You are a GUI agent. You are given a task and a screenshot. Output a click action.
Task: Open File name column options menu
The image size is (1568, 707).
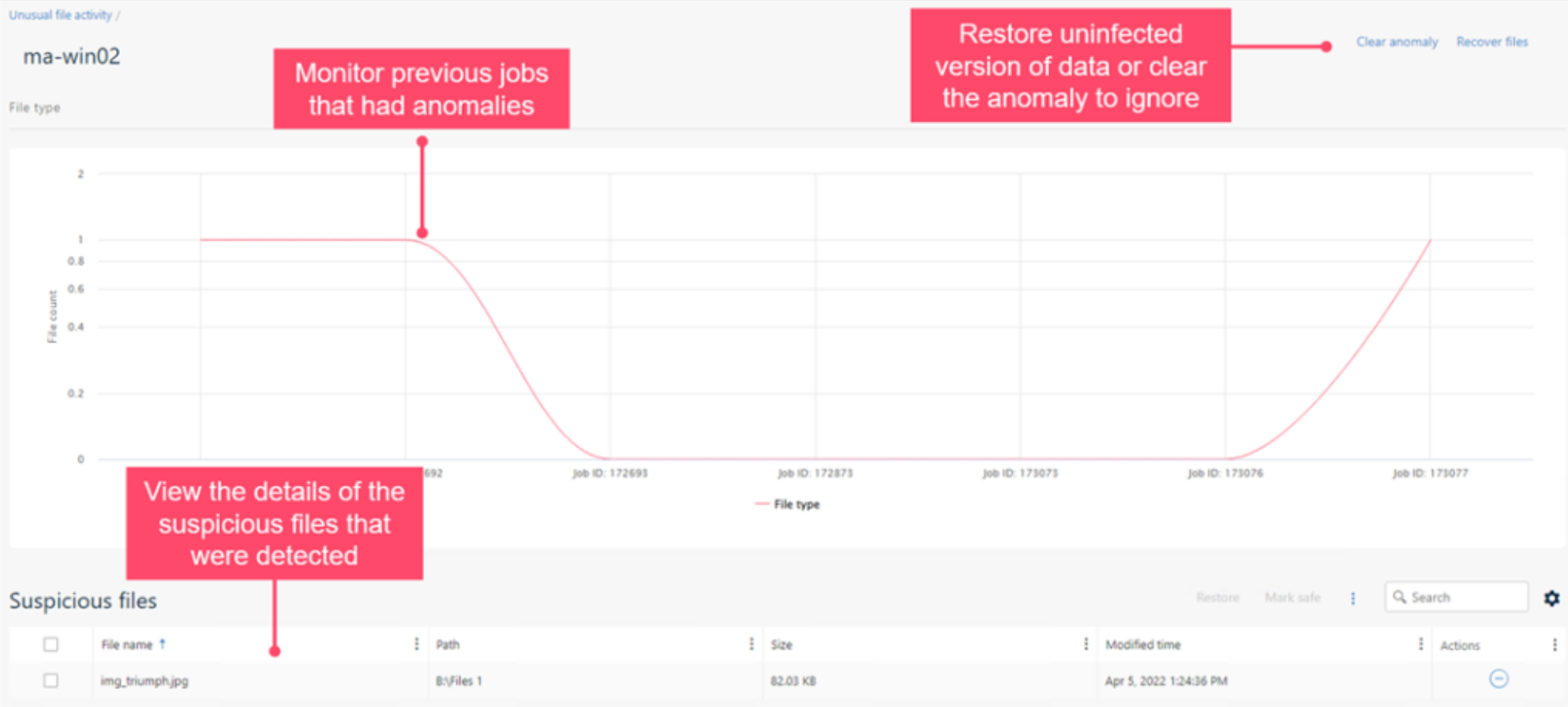(416, 645)
